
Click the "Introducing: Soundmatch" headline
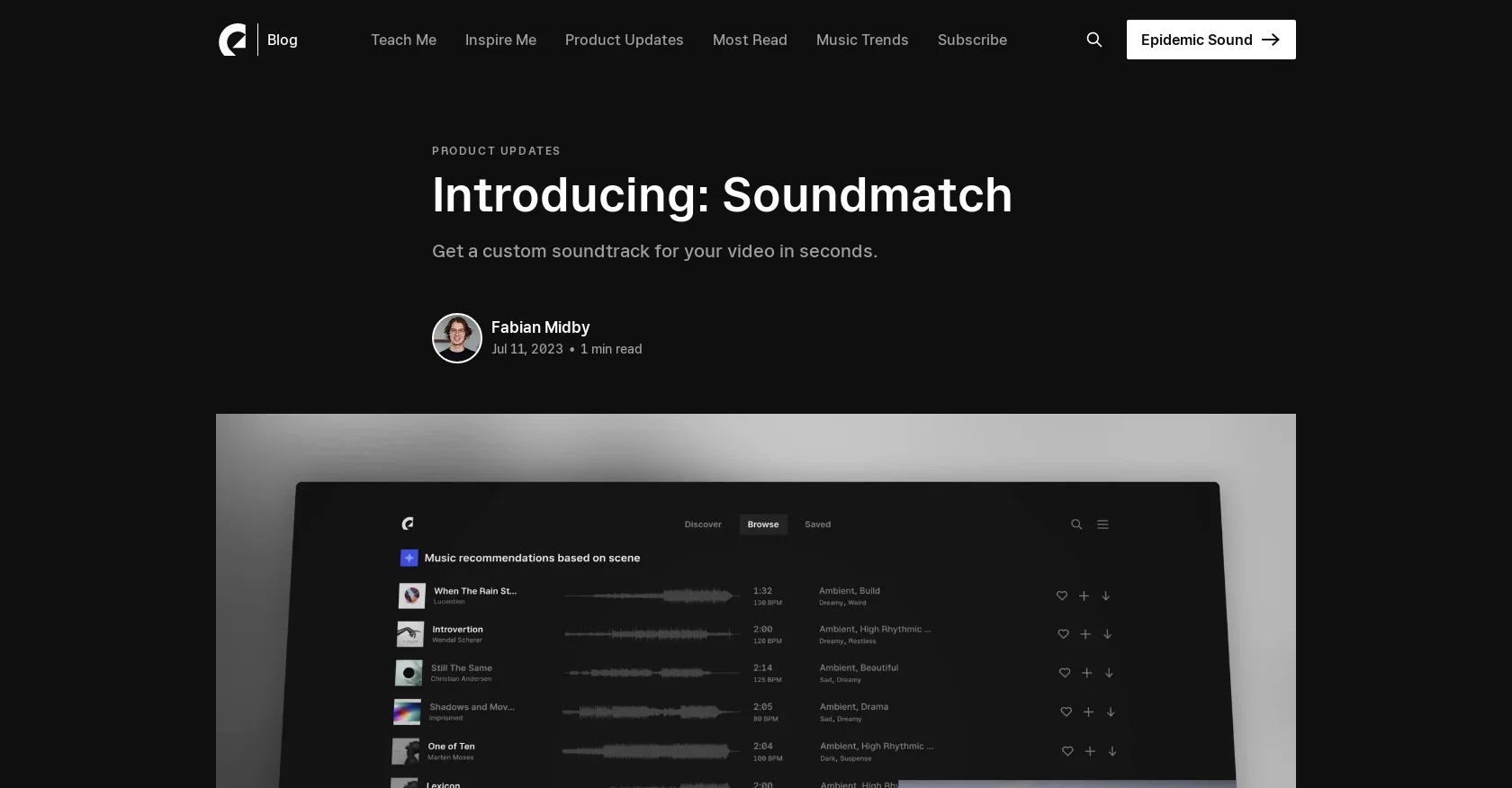tap(722, 195)
